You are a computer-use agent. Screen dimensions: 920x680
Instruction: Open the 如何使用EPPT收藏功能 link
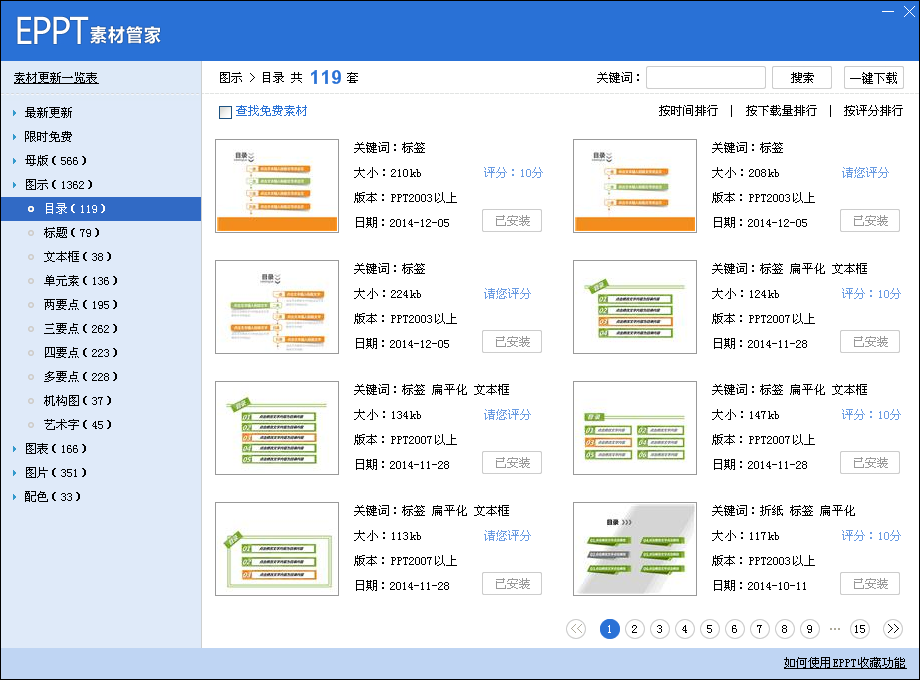845,663
